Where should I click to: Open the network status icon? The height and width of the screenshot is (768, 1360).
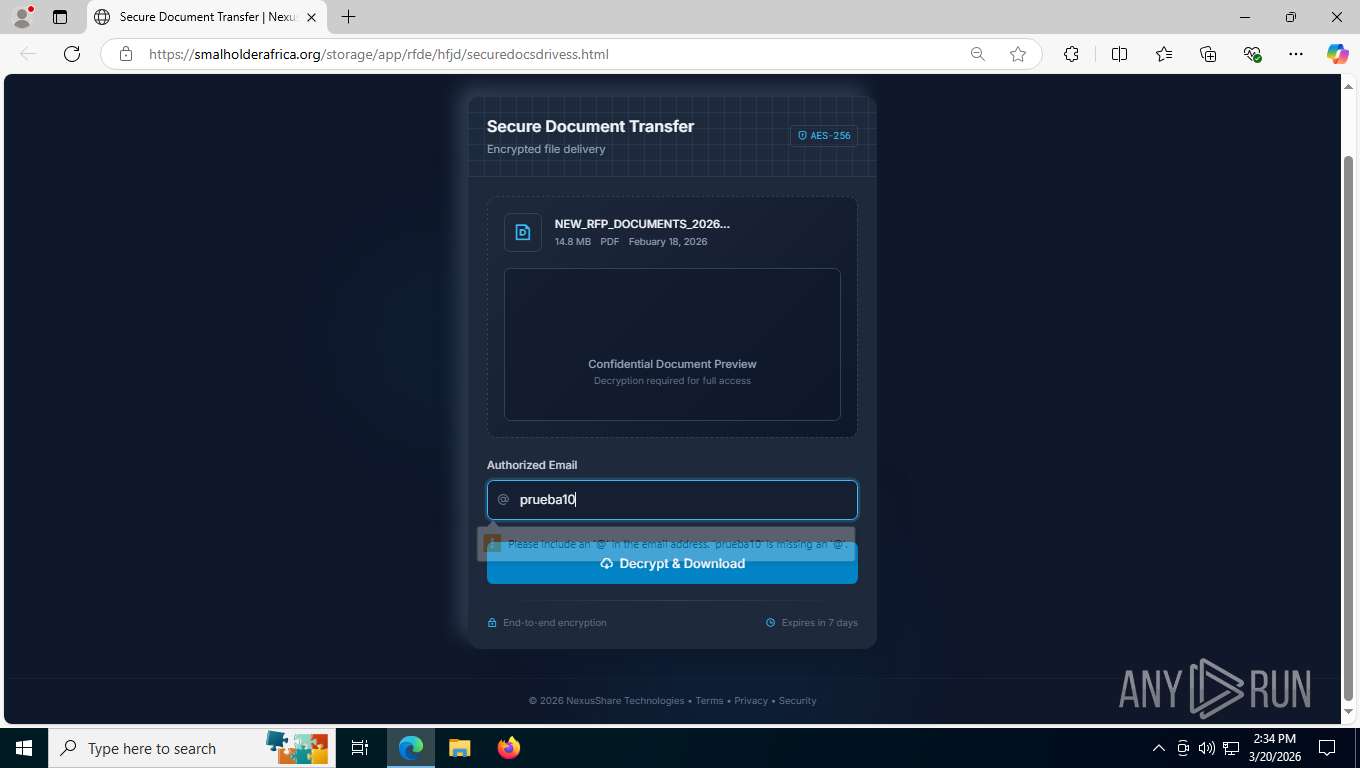tap(1232, 748)
